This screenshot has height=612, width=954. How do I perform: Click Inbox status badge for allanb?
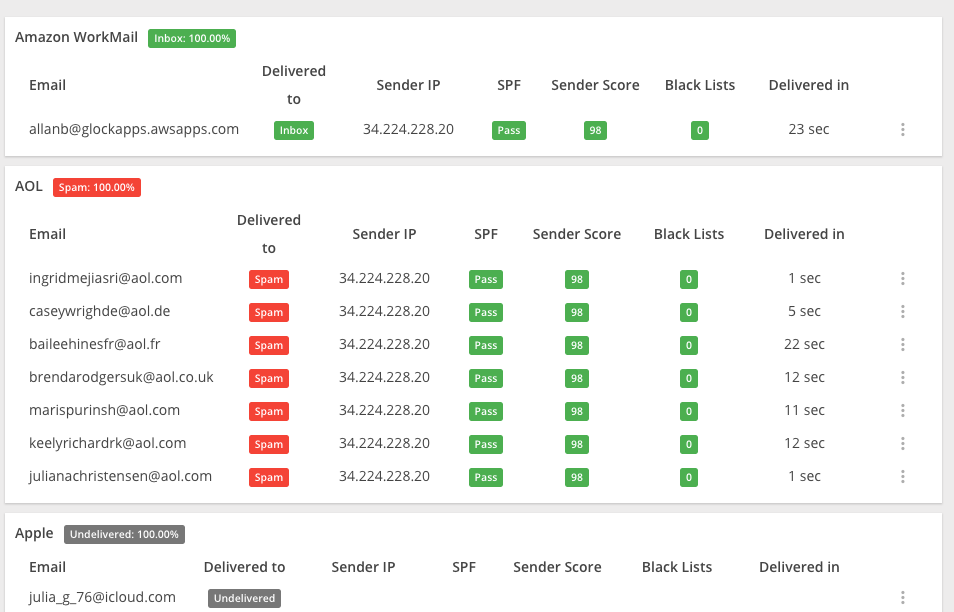click(294, 130)
